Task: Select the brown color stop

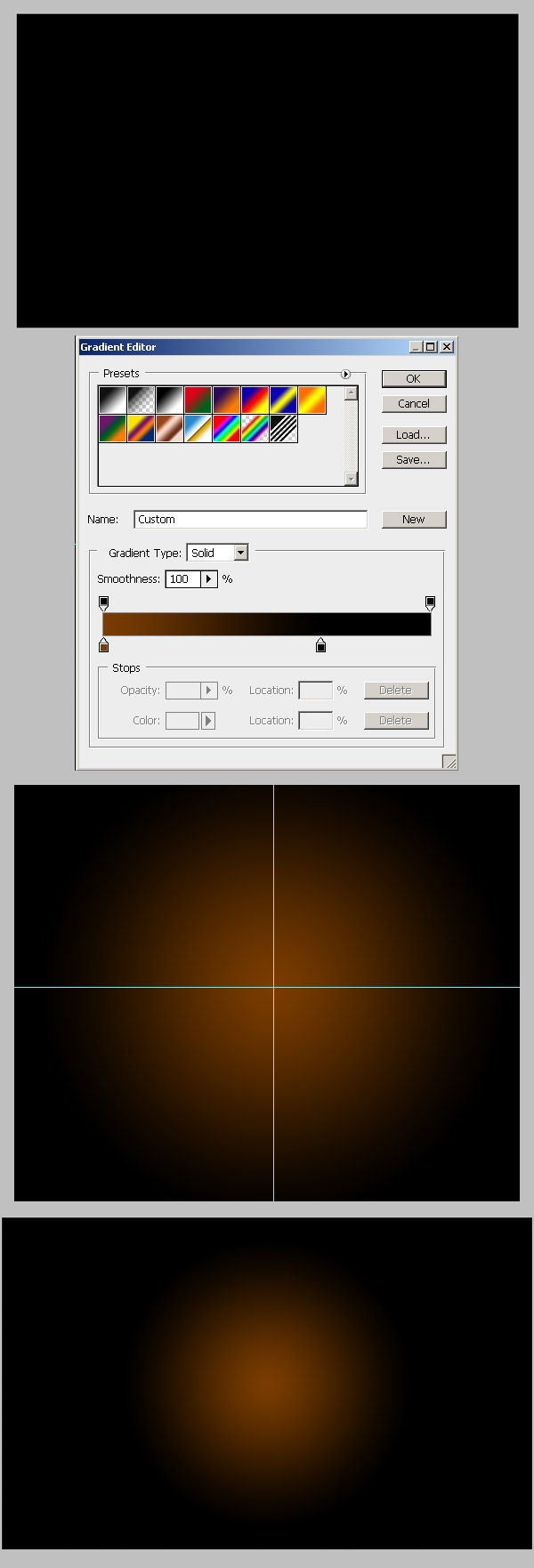Action: point(104,645)
